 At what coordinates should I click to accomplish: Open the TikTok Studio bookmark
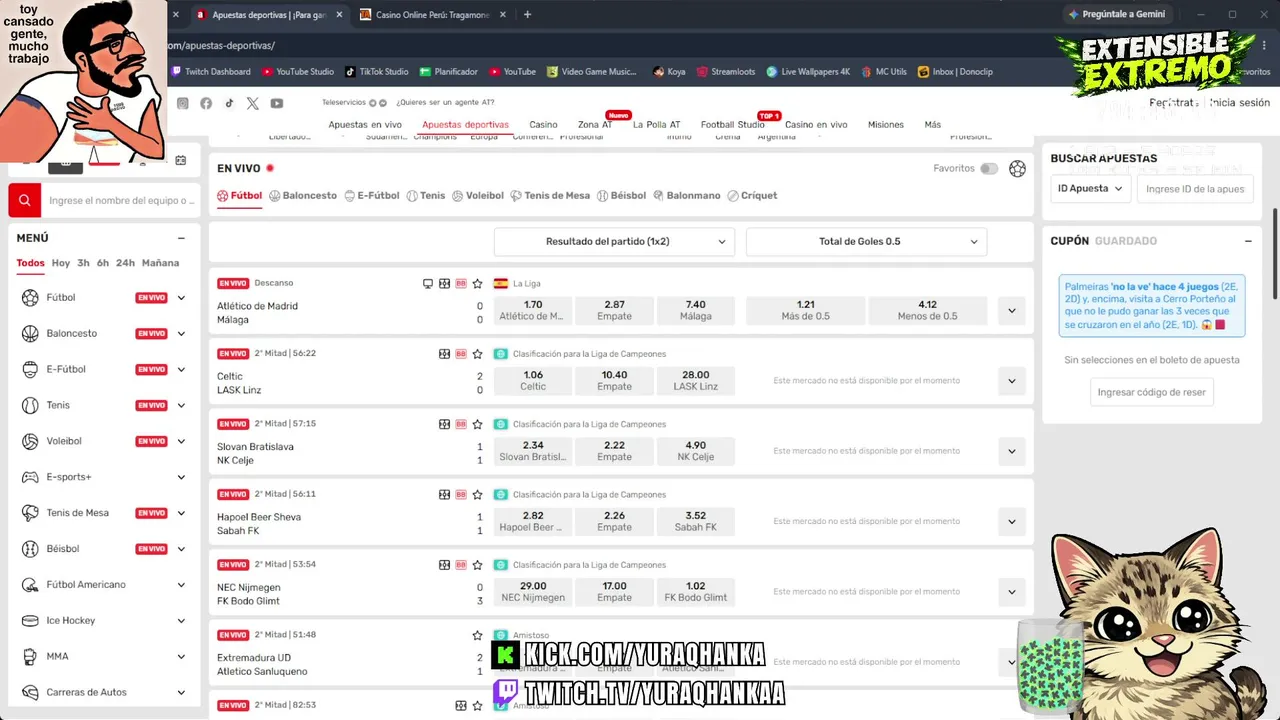(377, 72)
